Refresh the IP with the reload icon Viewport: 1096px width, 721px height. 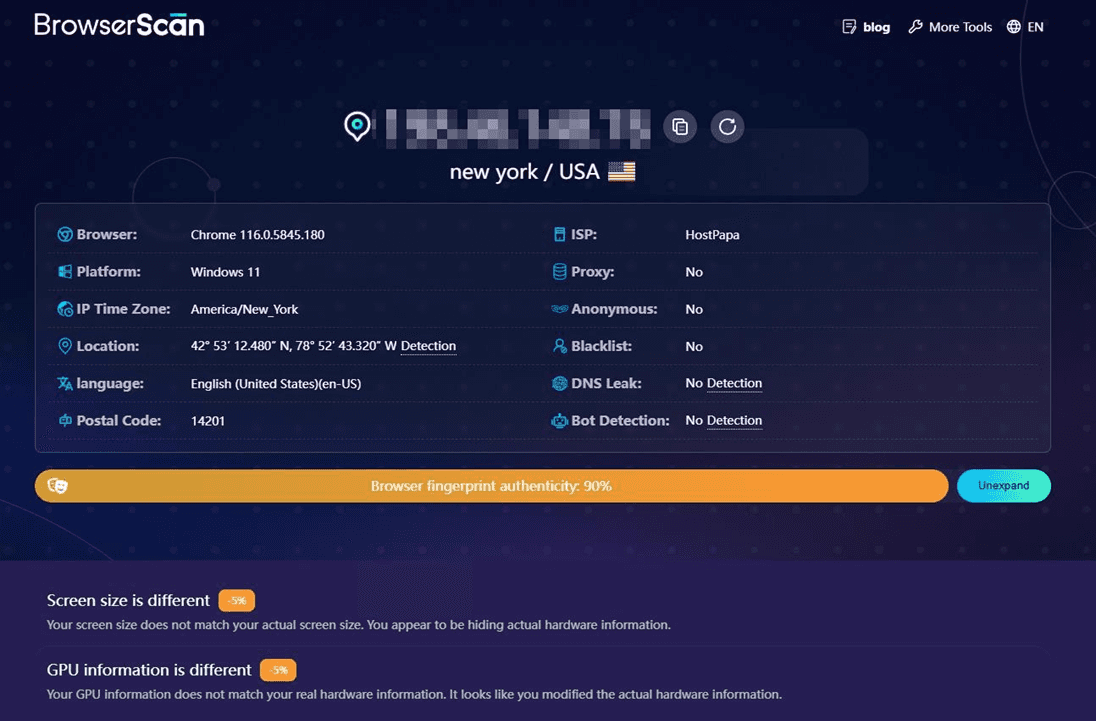tap(727, 126)
